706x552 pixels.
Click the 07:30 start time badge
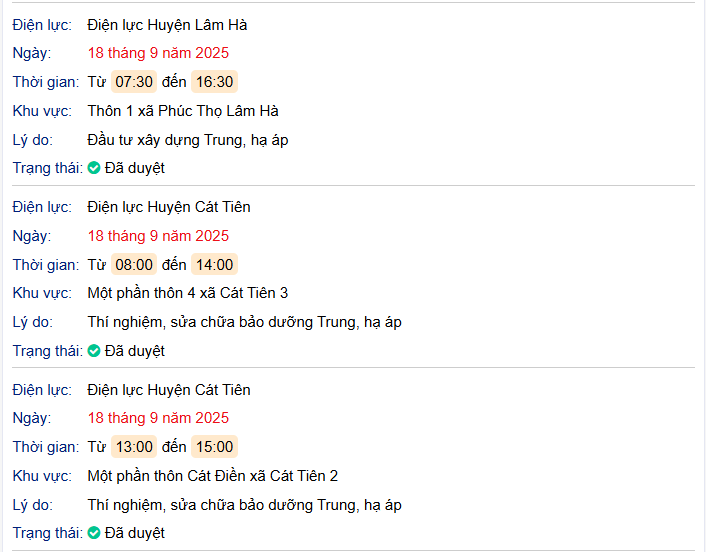point(133,82)
